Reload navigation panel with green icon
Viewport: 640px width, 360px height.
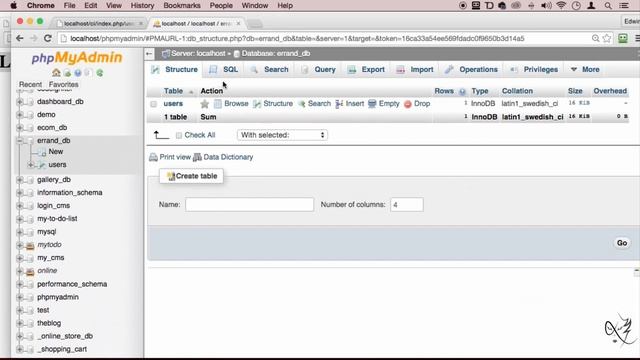100,73
